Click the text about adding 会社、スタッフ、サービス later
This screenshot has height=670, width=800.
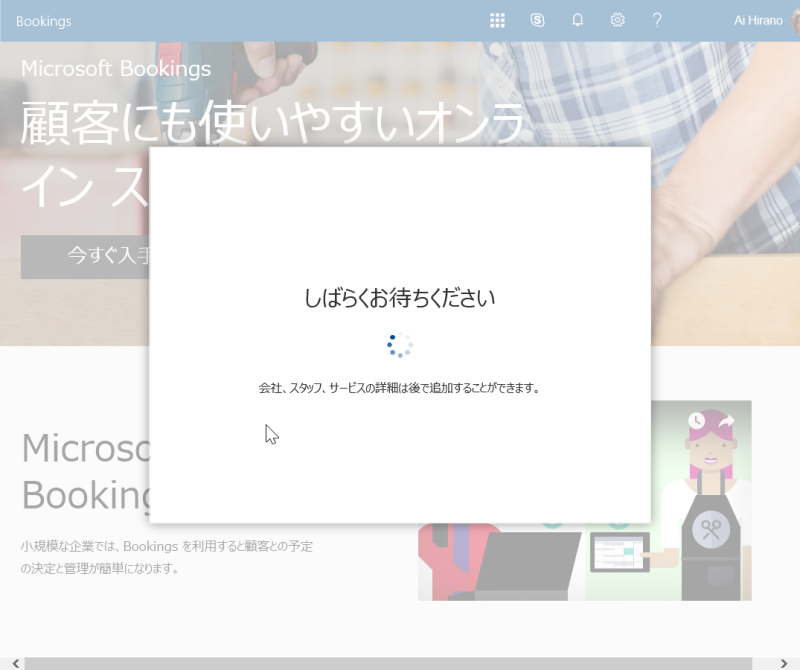[x=399, y=388]
